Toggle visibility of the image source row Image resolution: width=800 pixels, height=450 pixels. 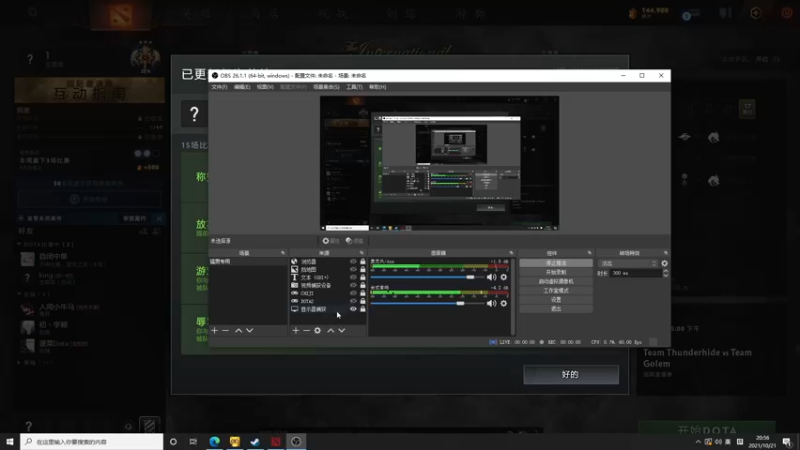(353, 269)
